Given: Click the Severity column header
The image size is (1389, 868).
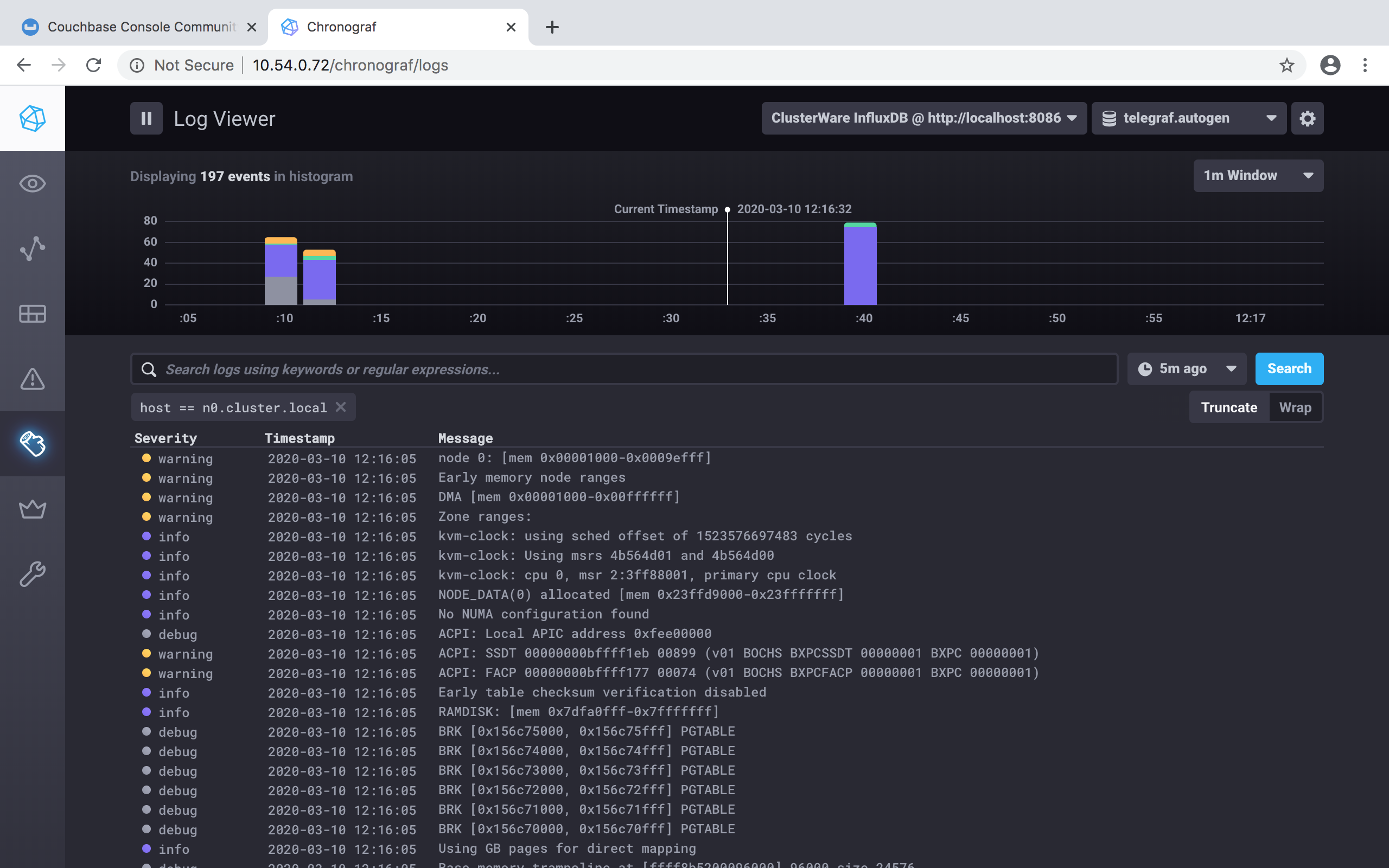Looking at the screenshot, I should pos(165,438).
